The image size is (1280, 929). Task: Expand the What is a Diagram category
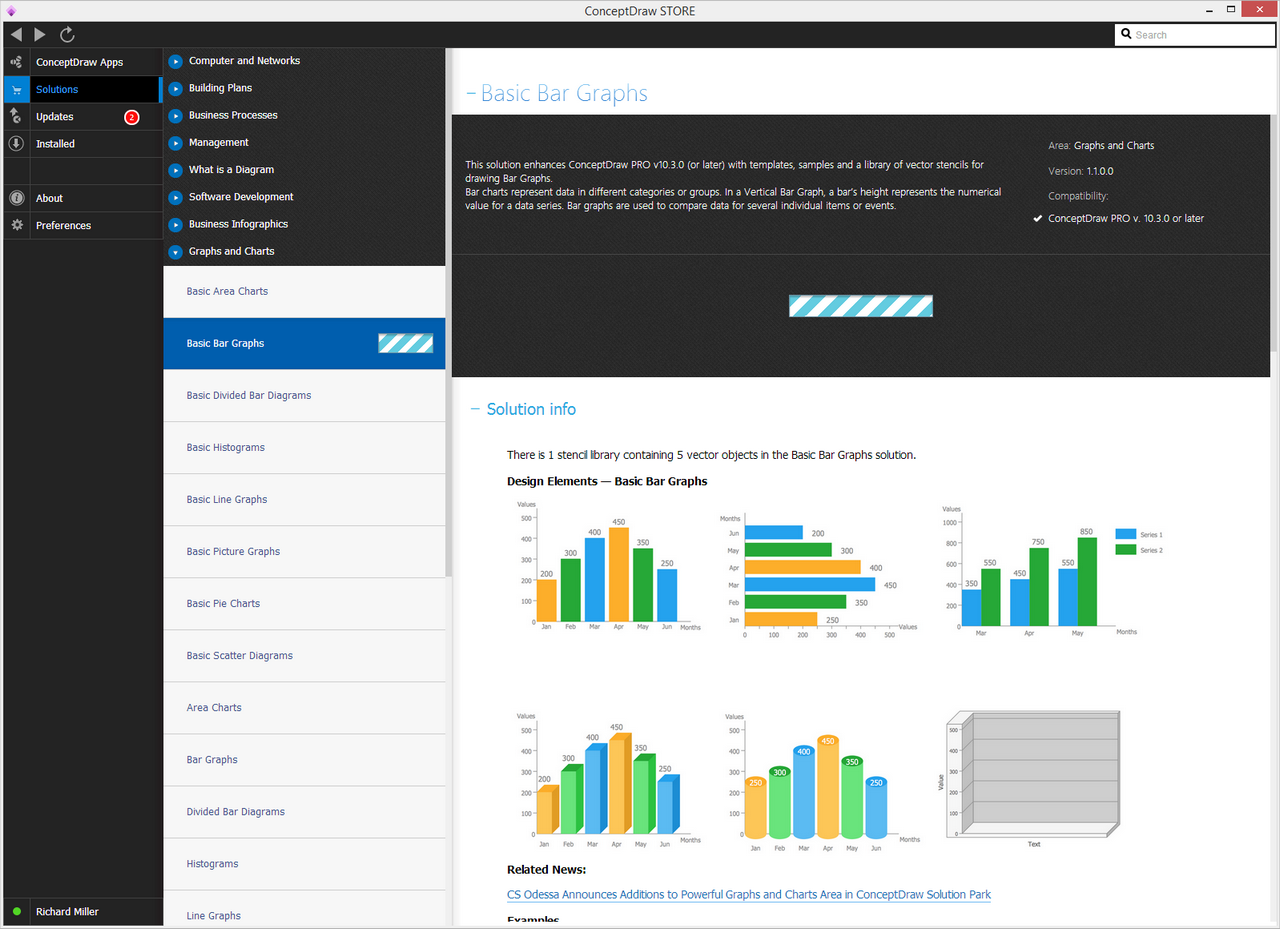point(176,170)
